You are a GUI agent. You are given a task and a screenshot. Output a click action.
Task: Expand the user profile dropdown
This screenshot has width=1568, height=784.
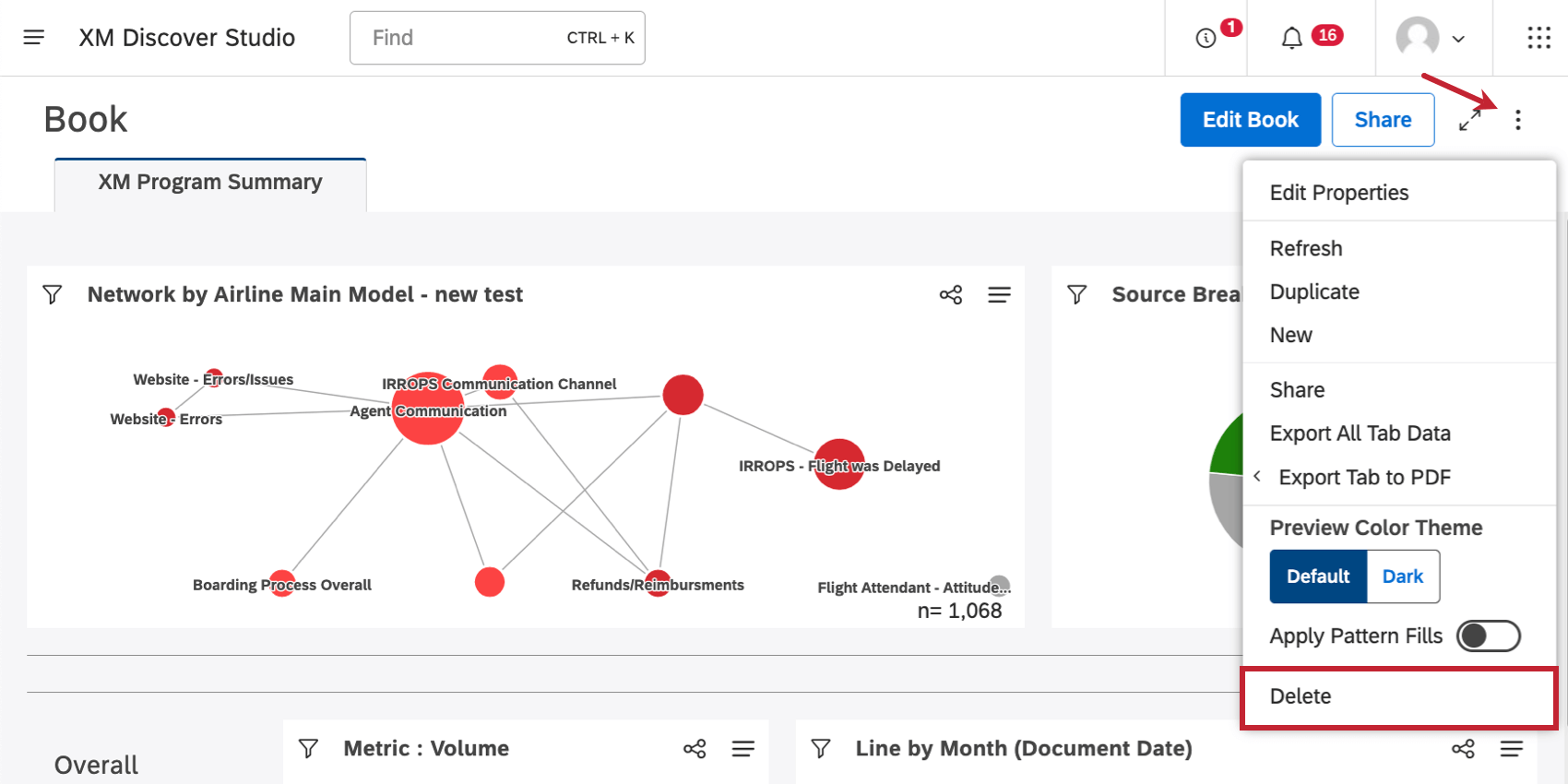coord(1431,38)
